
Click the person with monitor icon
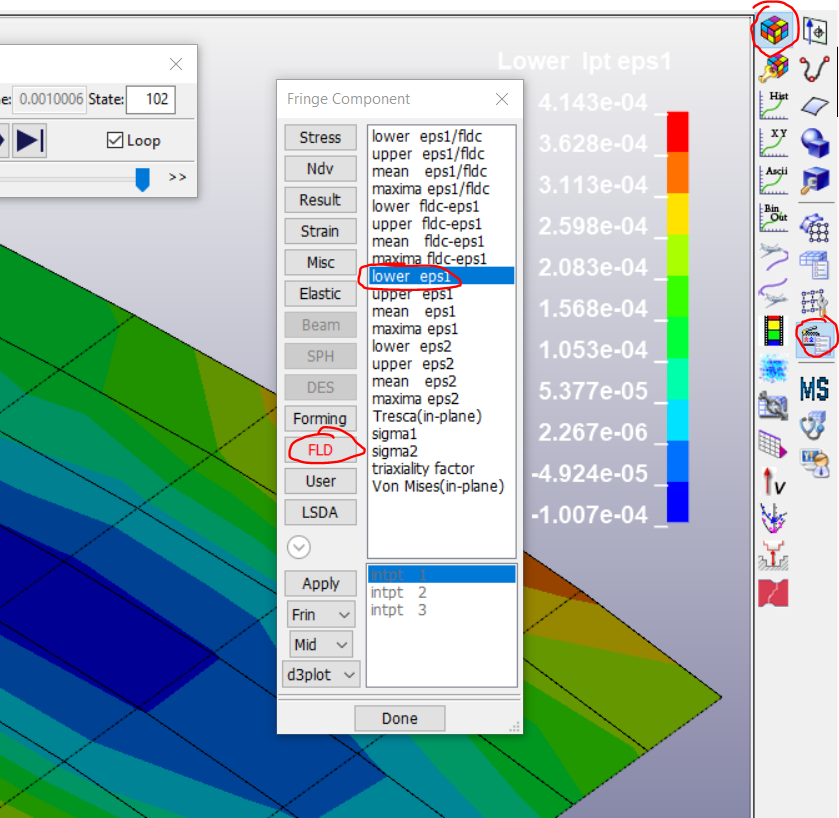pos(815,463)
